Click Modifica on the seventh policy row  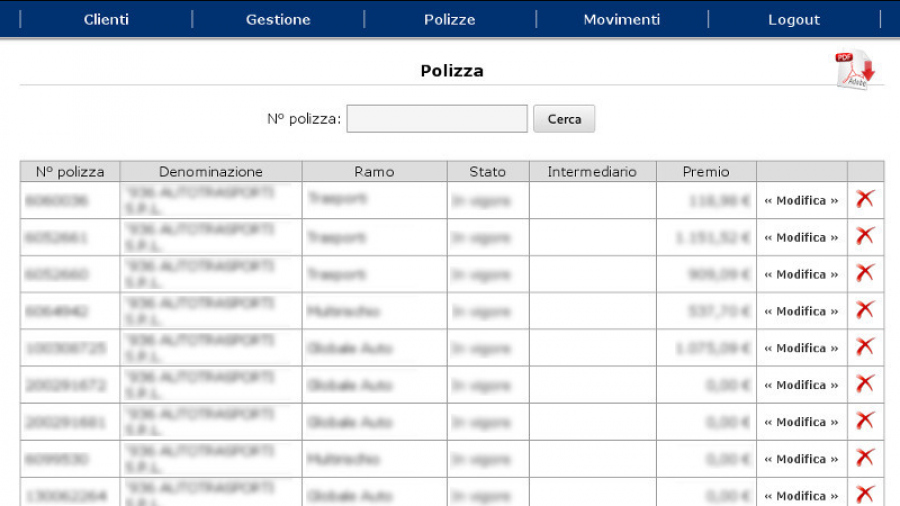tap(801, 422)
